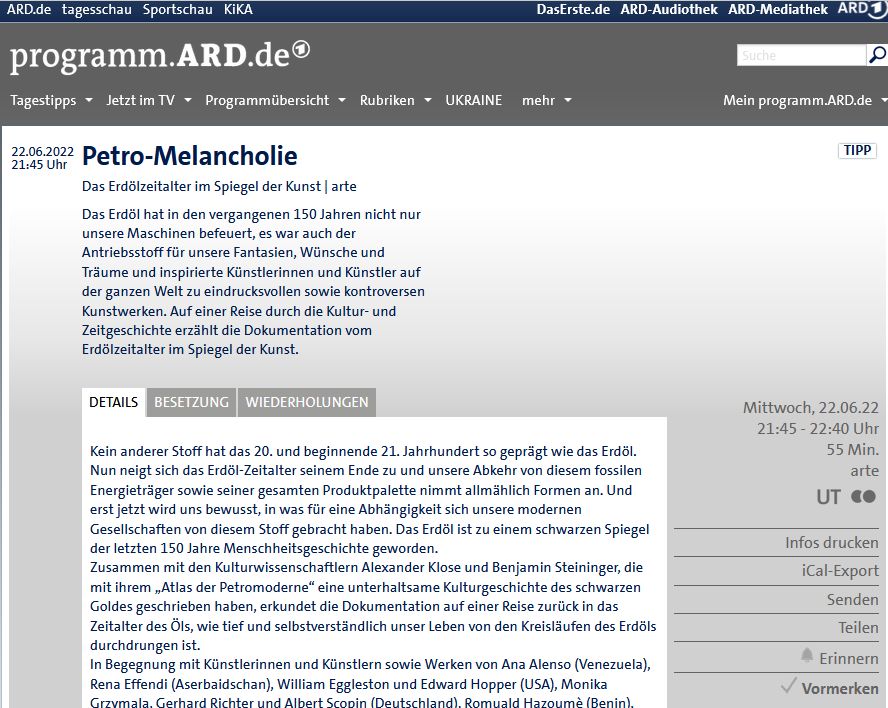Open the ARD logo in top bar
The height and width of the screenshot is (708, 888).
tap(861, 9)
